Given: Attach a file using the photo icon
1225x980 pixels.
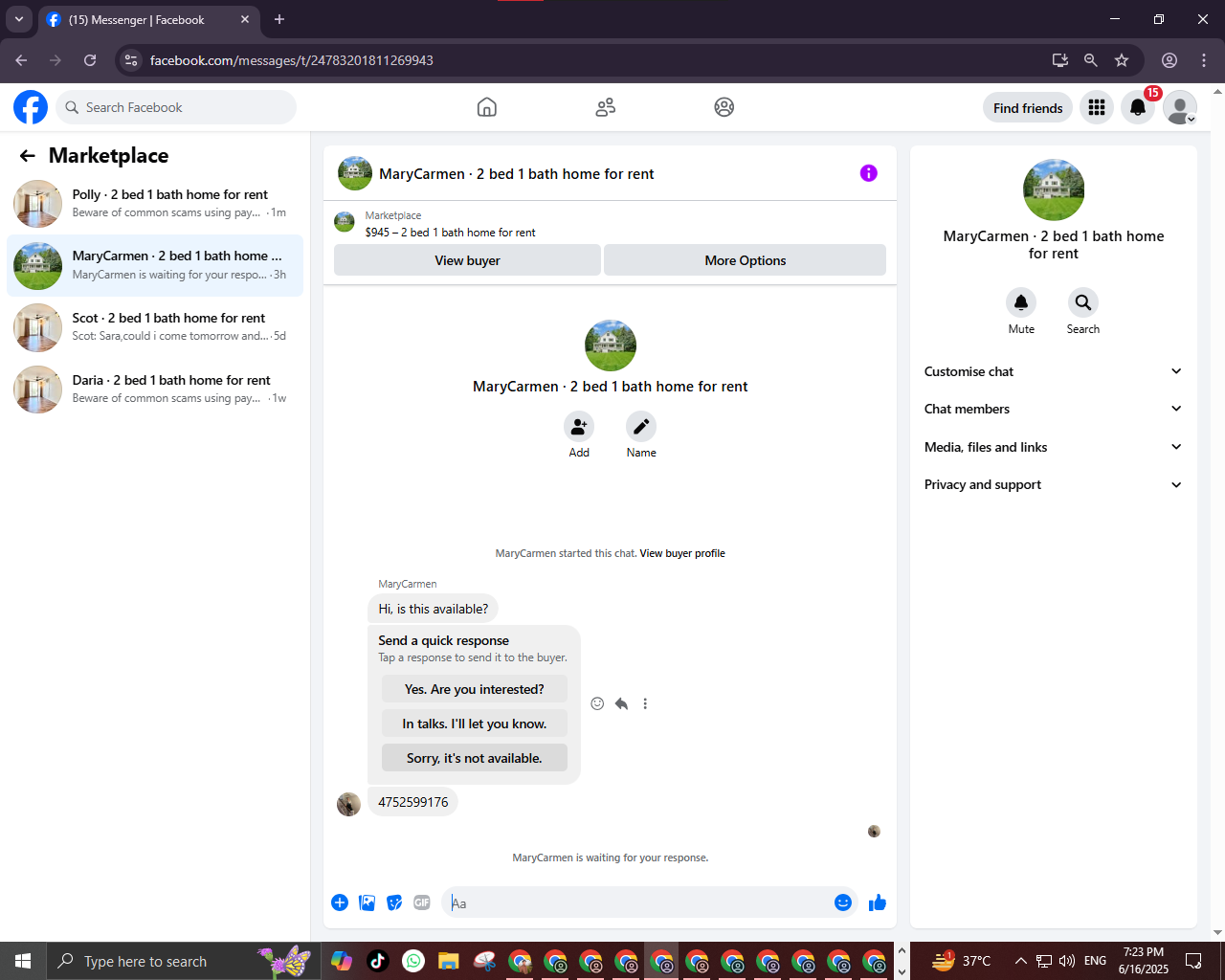Looking at the screenshot, I should [367, 902].
